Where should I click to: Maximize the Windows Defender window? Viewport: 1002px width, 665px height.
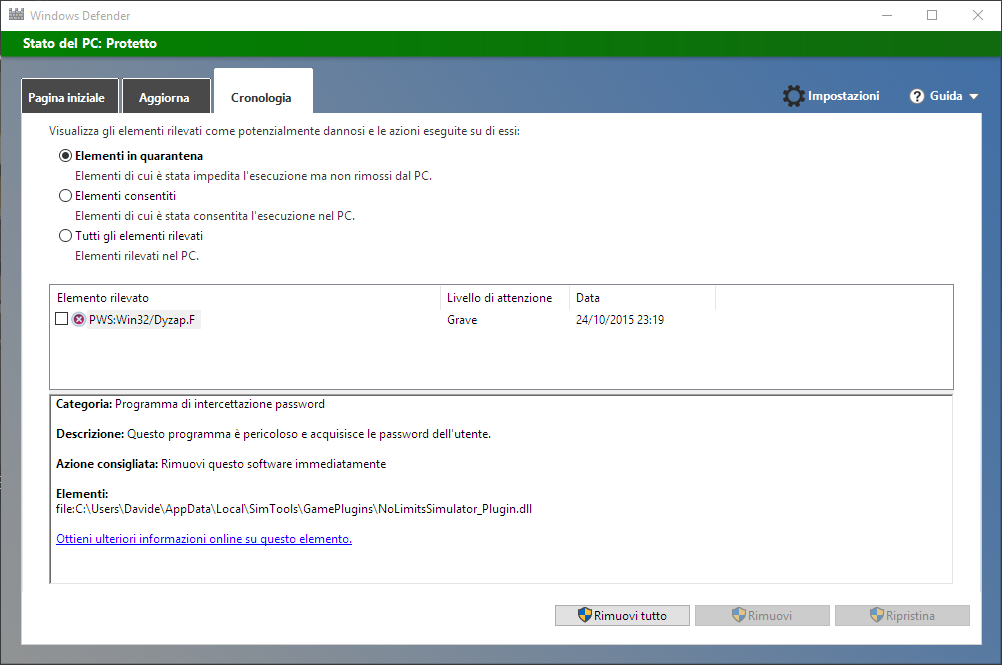click(932, 15)
